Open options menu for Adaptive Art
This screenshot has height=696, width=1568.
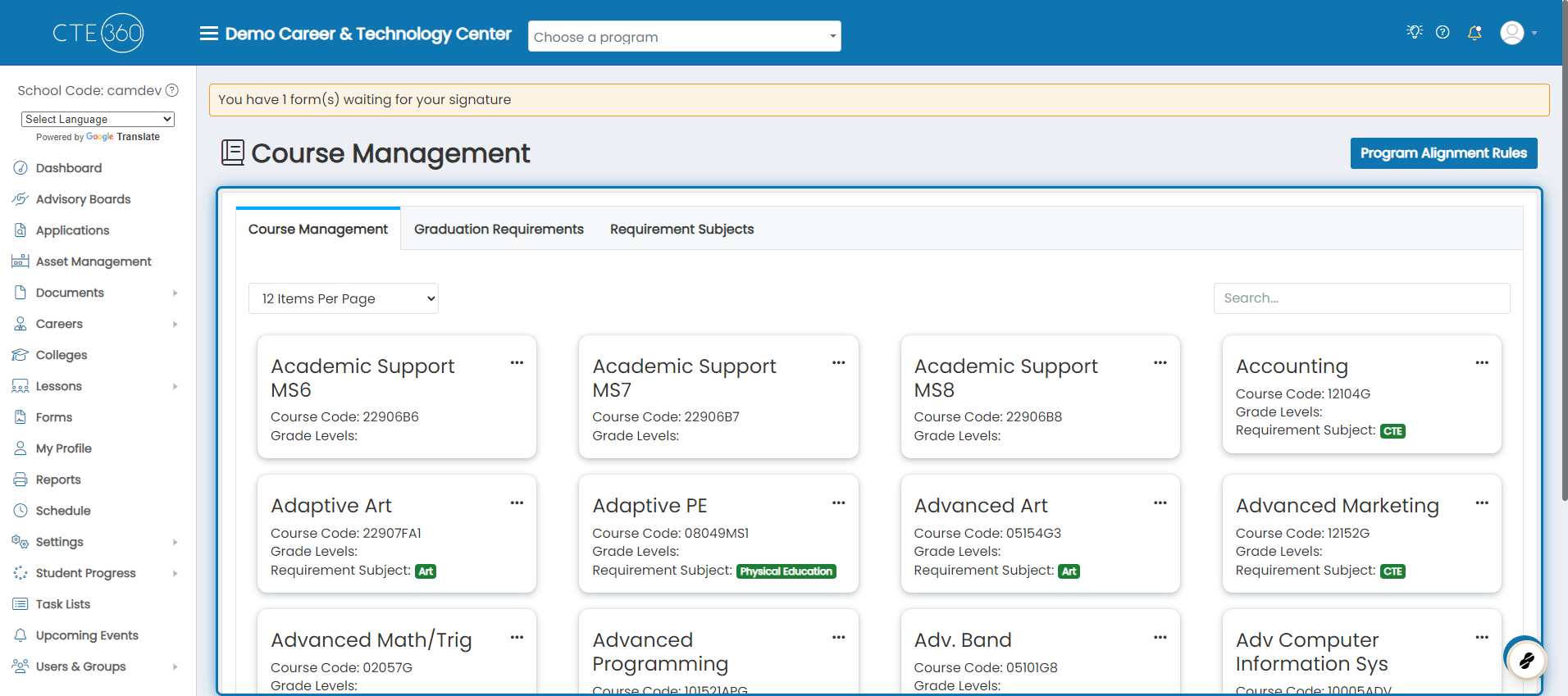517,503
